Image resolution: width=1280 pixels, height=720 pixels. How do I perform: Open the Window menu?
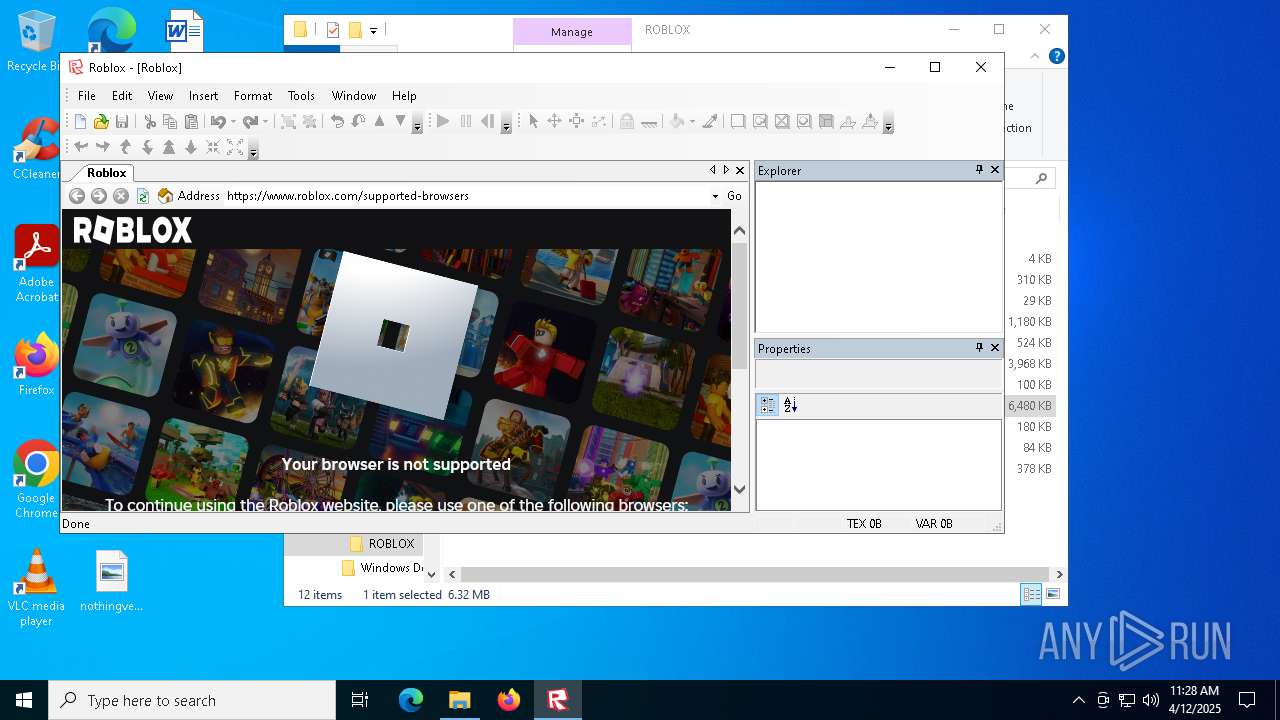354,96
